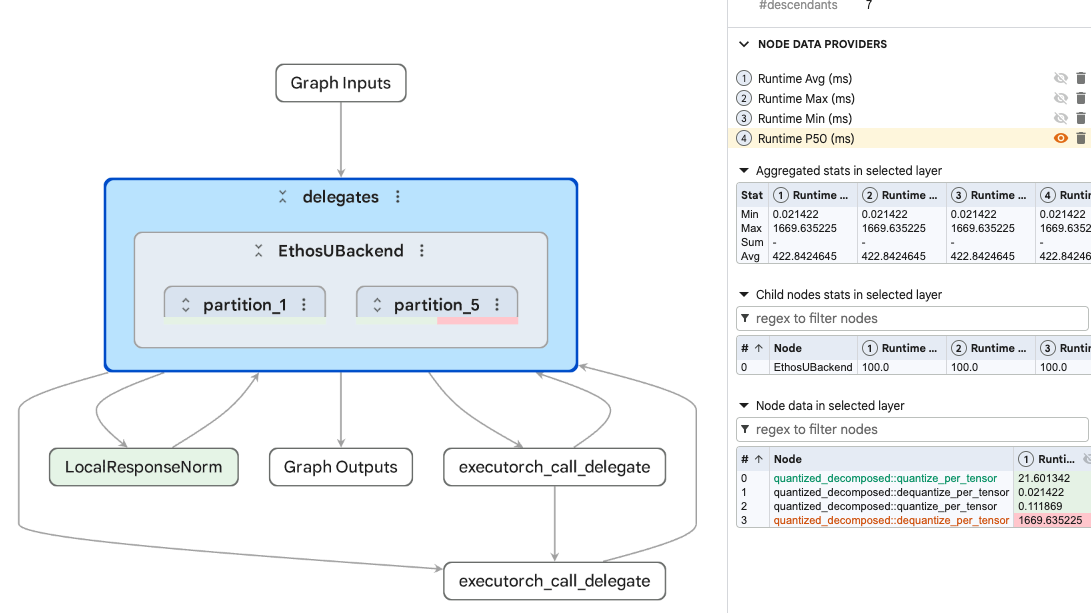Screen dimensions: 1091x613
Task: Open EthosUBackend more options menu
Action: click(422, 250)
